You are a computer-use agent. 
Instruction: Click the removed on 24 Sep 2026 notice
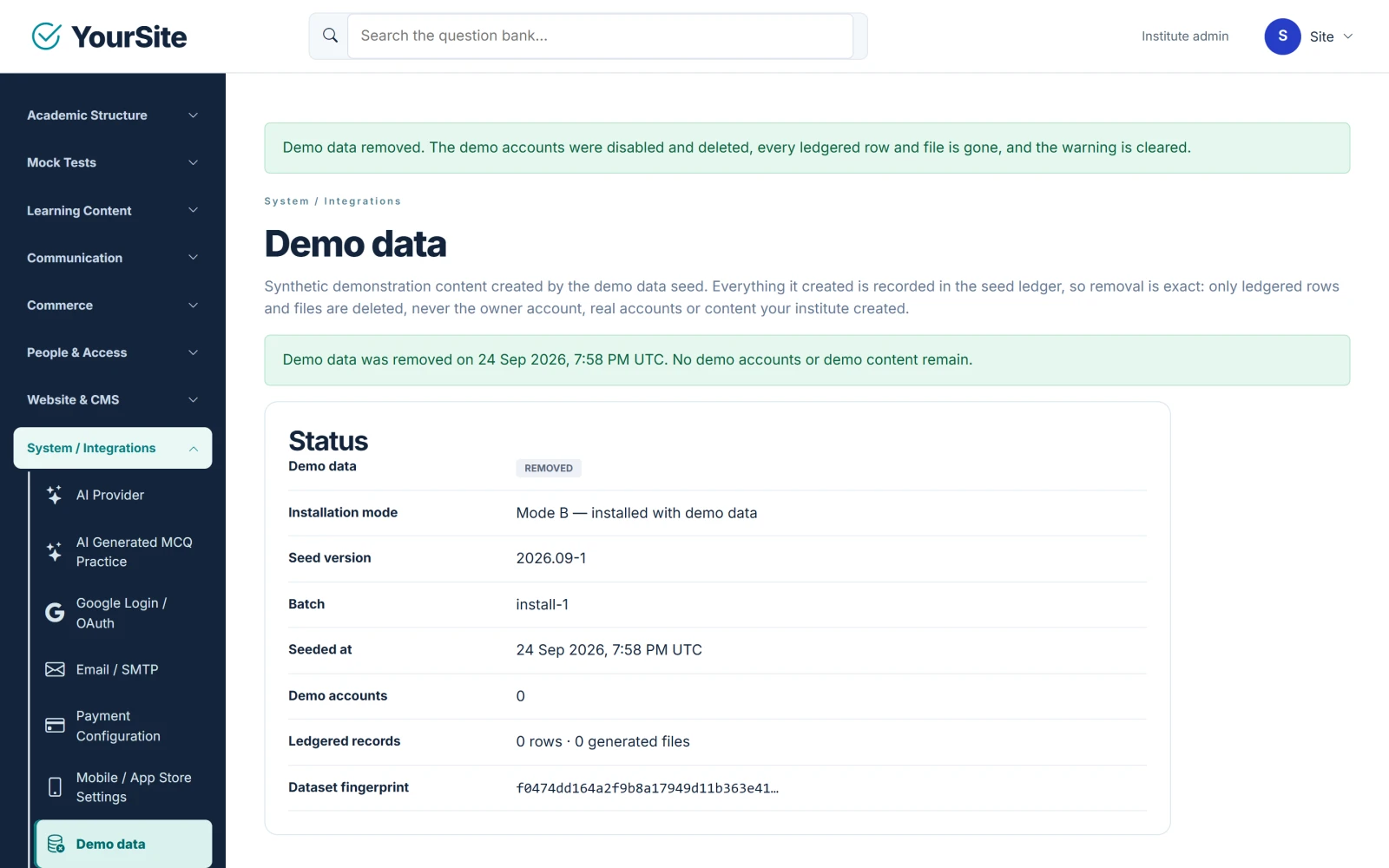[807, 360]
